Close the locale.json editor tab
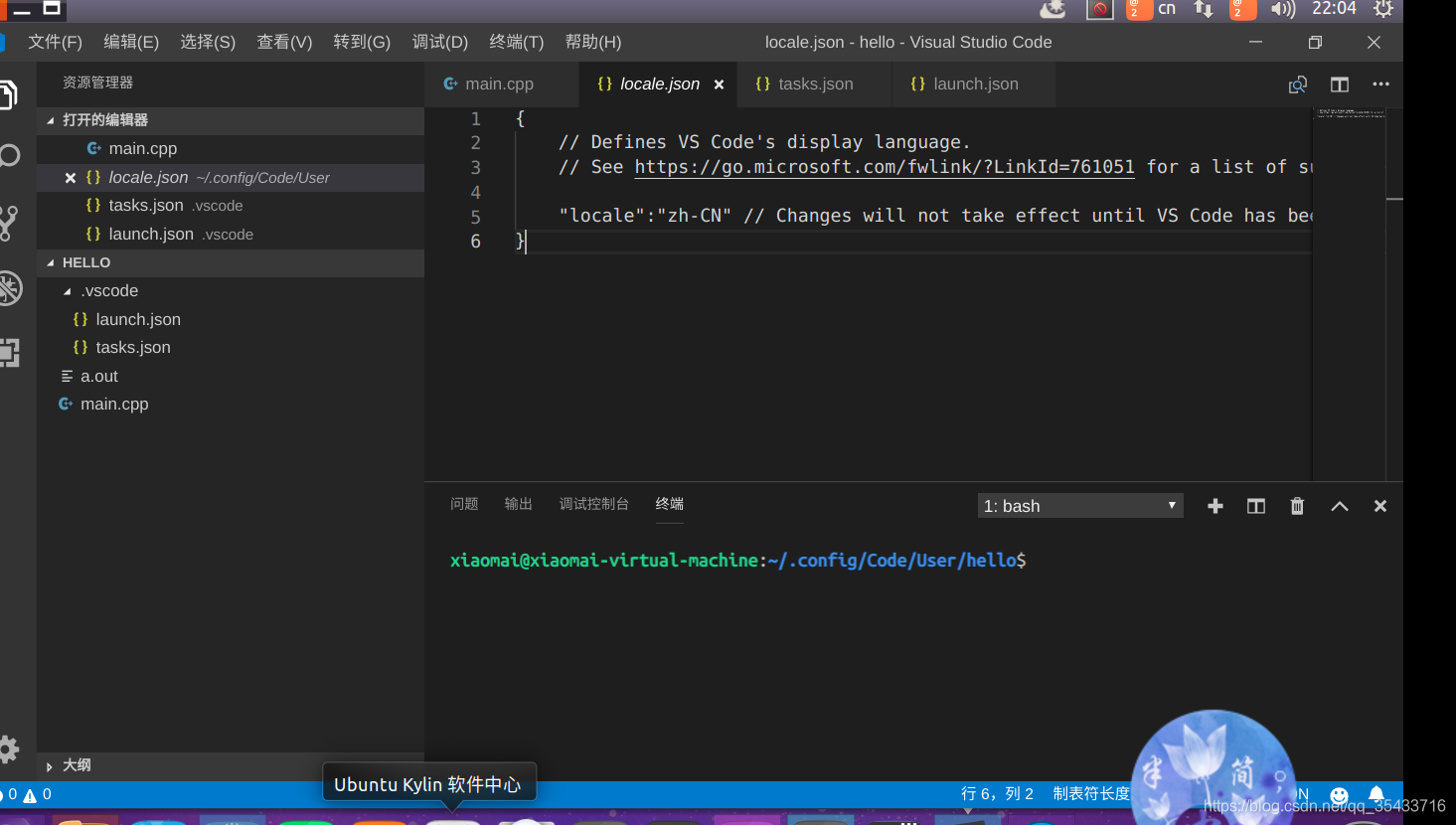1456x825 pixels. tap(719, 84)
